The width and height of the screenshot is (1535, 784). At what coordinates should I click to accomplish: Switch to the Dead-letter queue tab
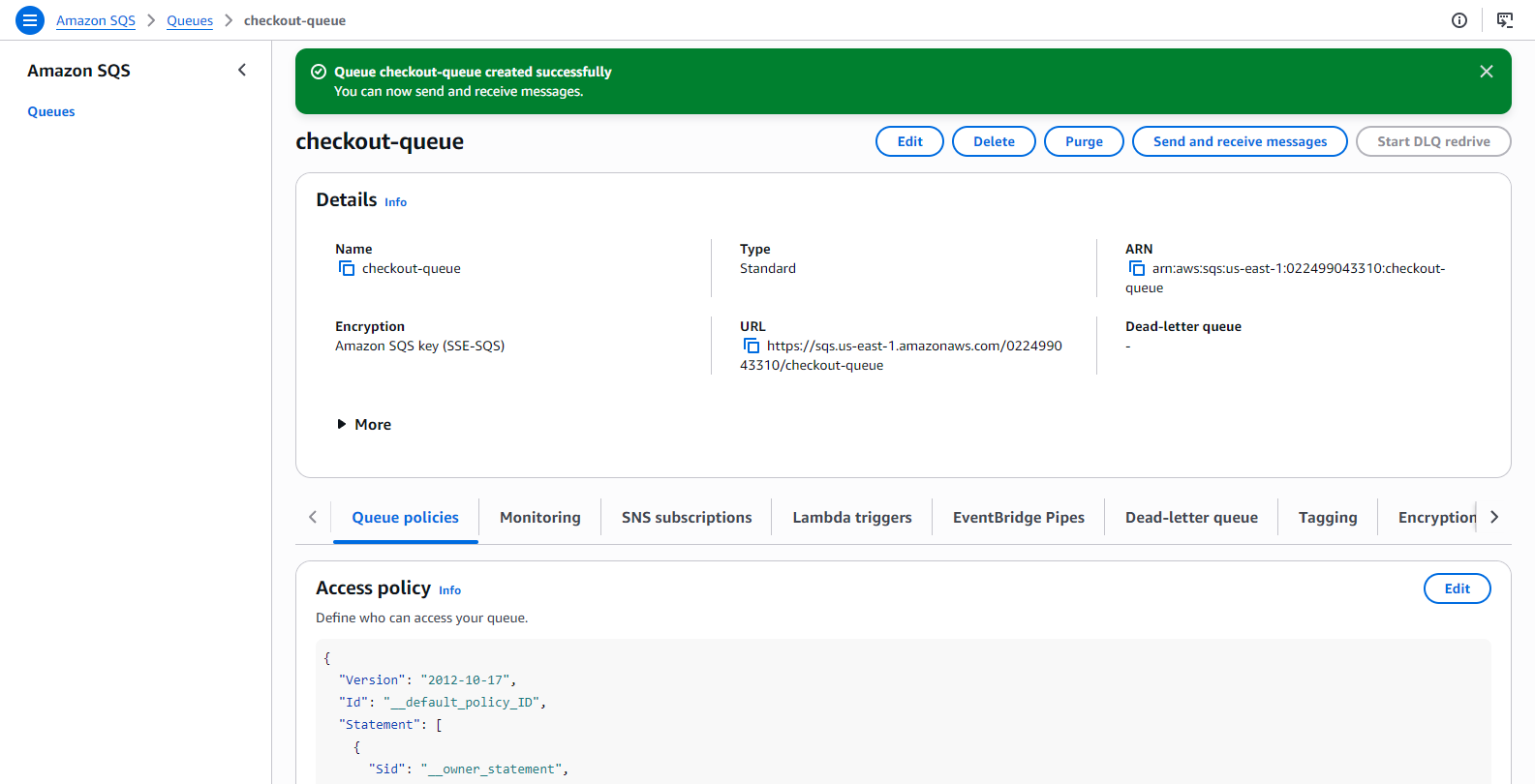[x=1191, y=518]
